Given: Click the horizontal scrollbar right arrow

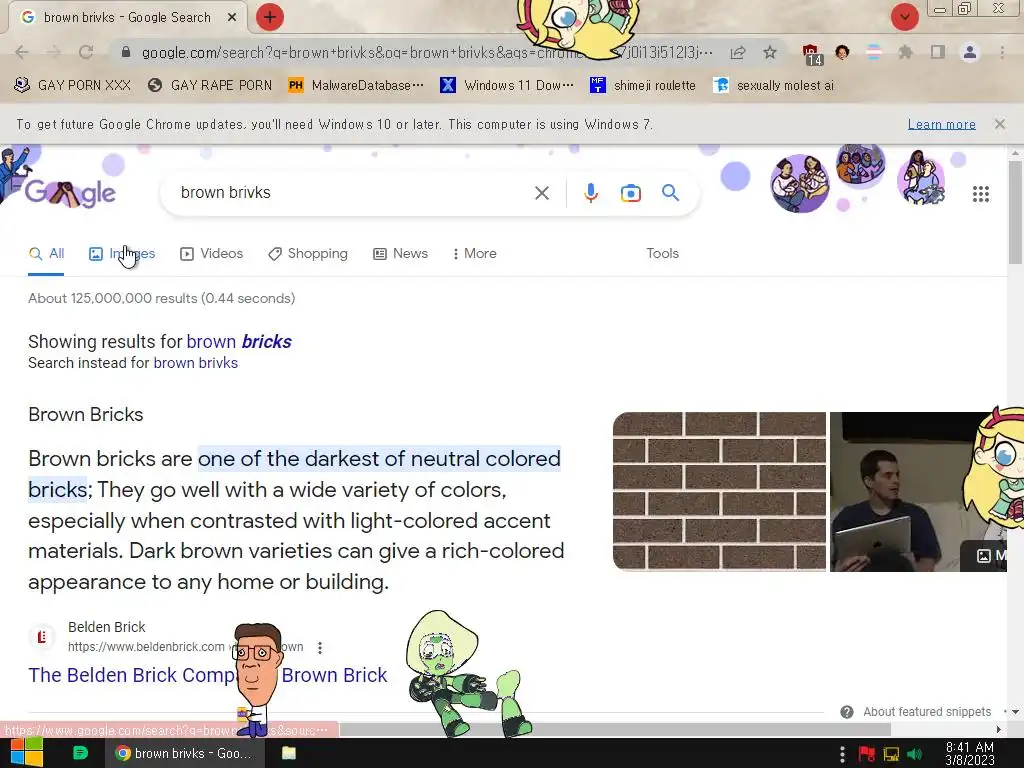Looking at the screenshot, I should click(999, 729).
